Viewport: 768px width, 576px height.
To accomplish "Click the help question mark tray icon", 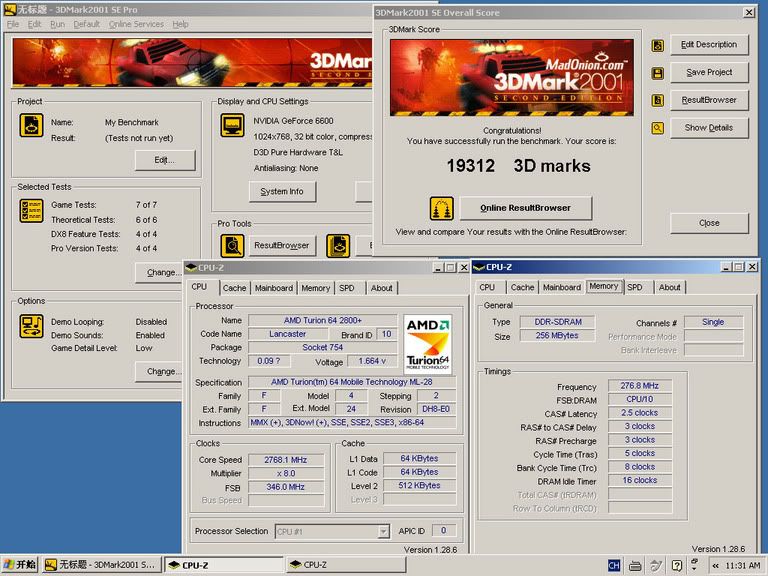I will coord(676,566).
